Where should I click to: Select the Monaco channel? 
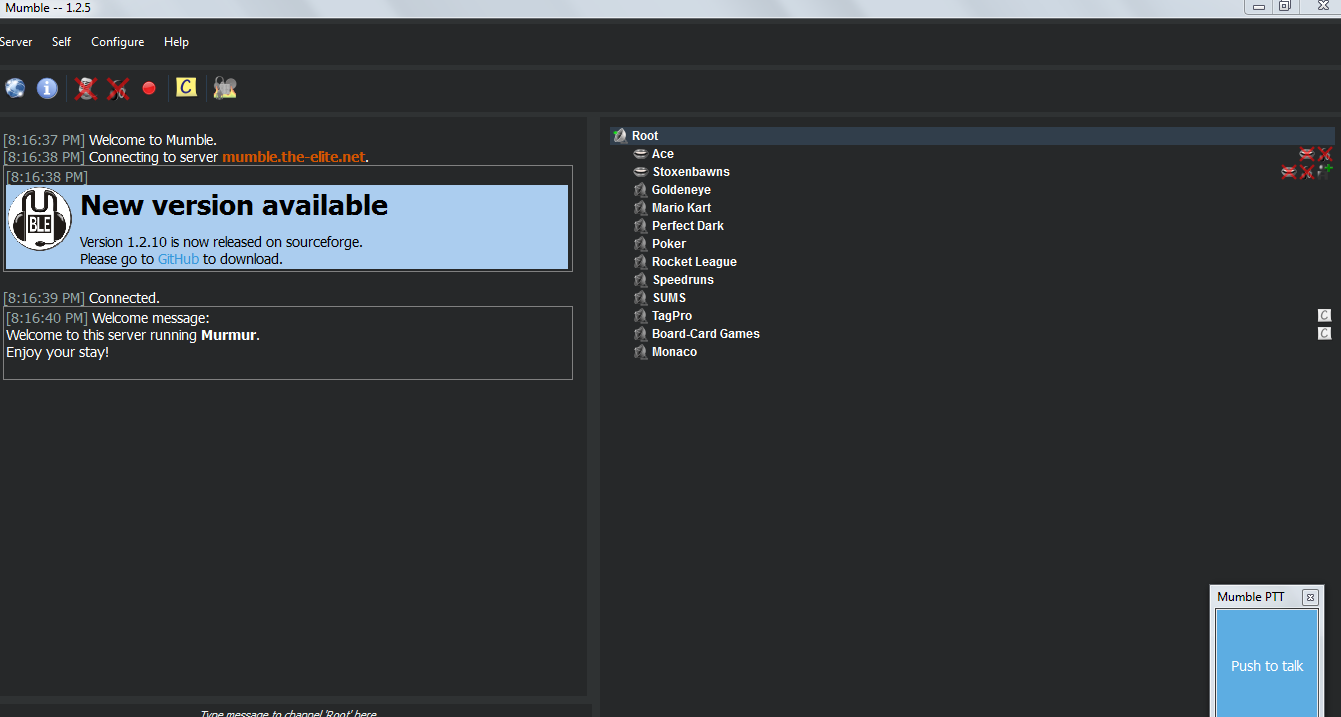(674, 352)
